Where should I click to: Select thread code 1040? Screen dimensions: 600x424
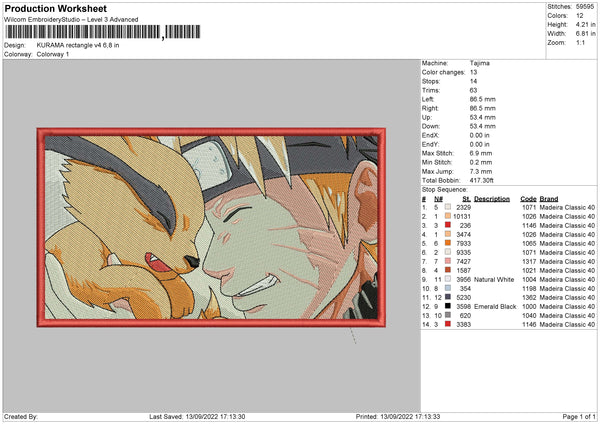(529, 315)
